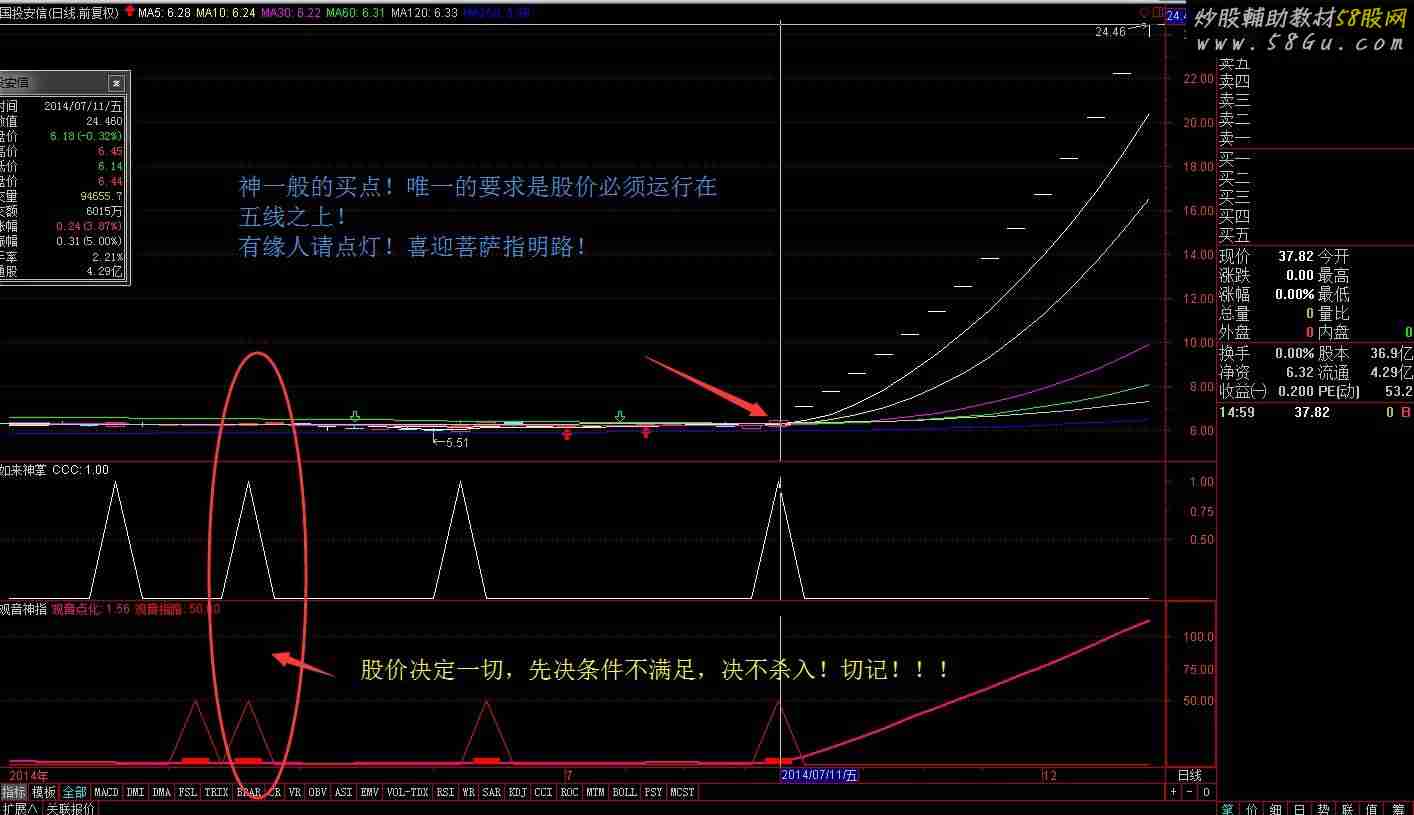Switch to the WR indicator

pyautogui.click(x=469, y=792)
